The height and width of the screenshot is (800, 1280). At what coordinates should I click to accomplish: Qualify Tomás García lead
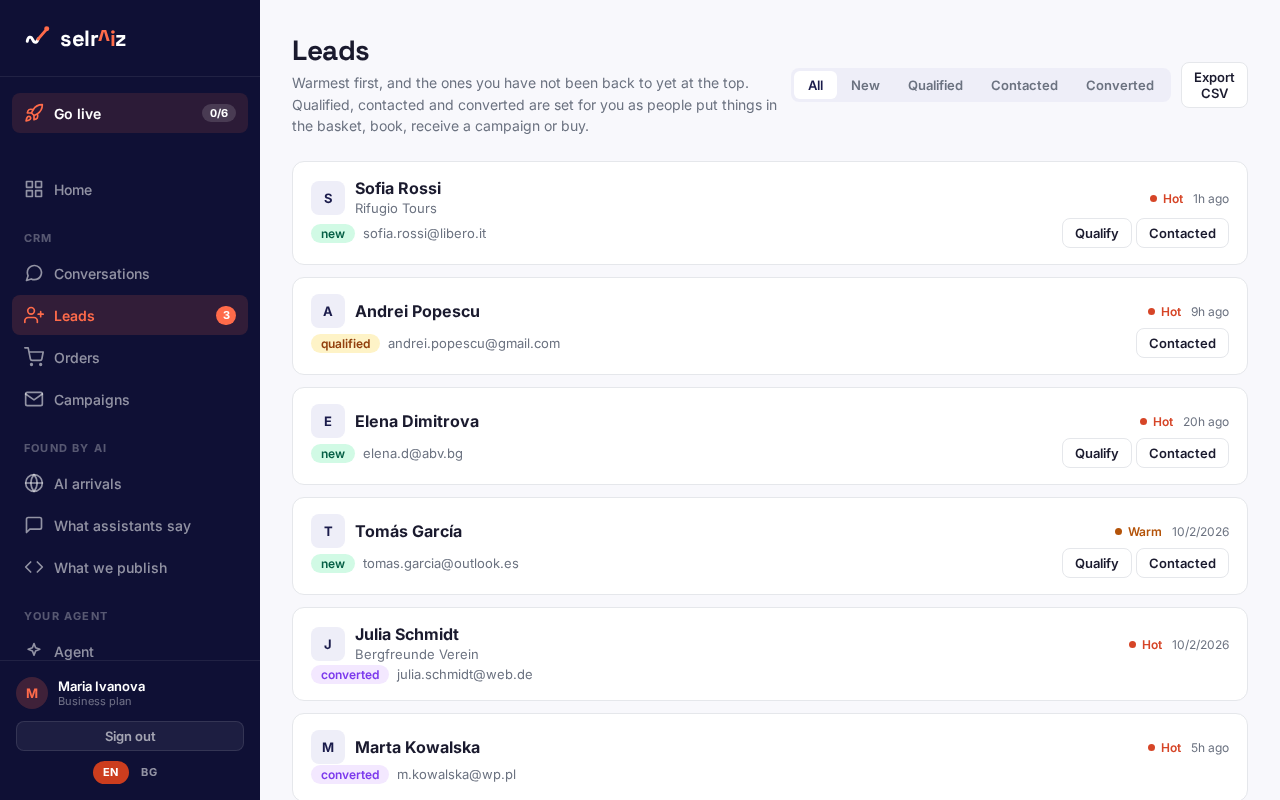click(1097, 563)
